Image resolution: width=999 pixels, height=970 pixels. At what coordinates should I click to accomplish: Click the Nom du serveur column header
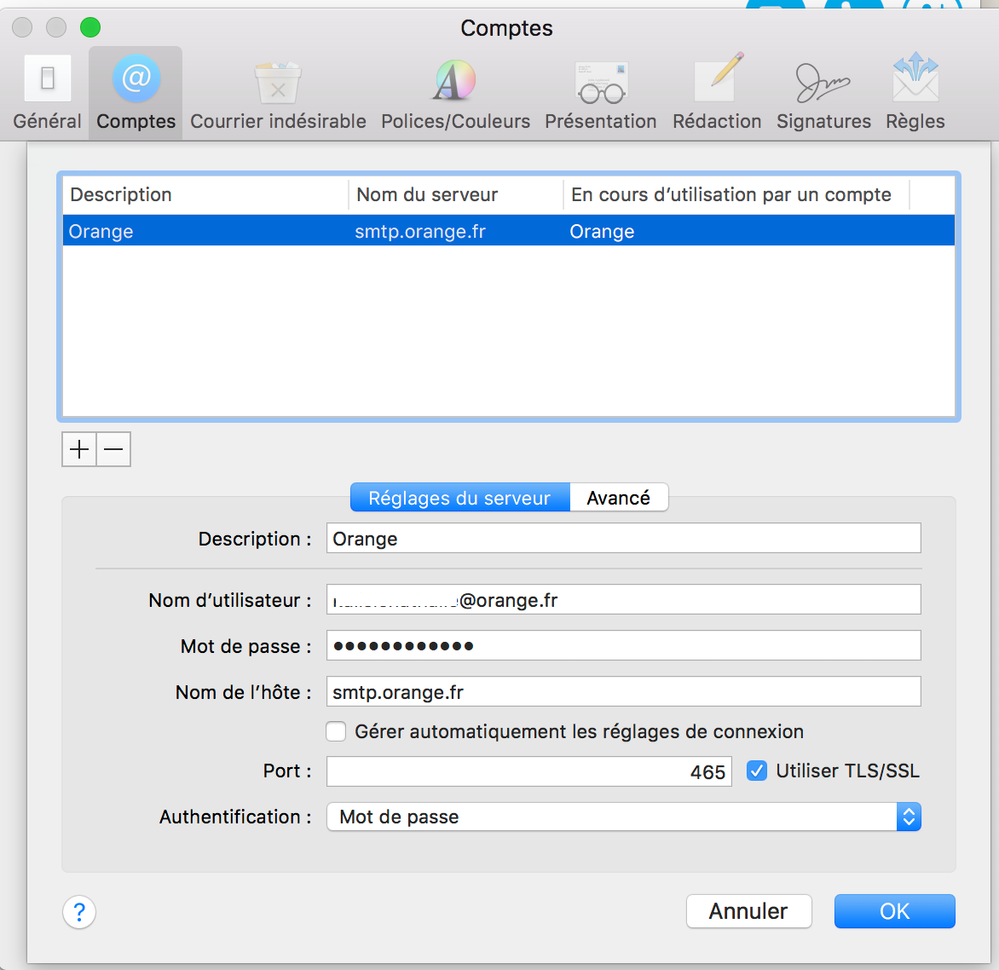(456, 194)
